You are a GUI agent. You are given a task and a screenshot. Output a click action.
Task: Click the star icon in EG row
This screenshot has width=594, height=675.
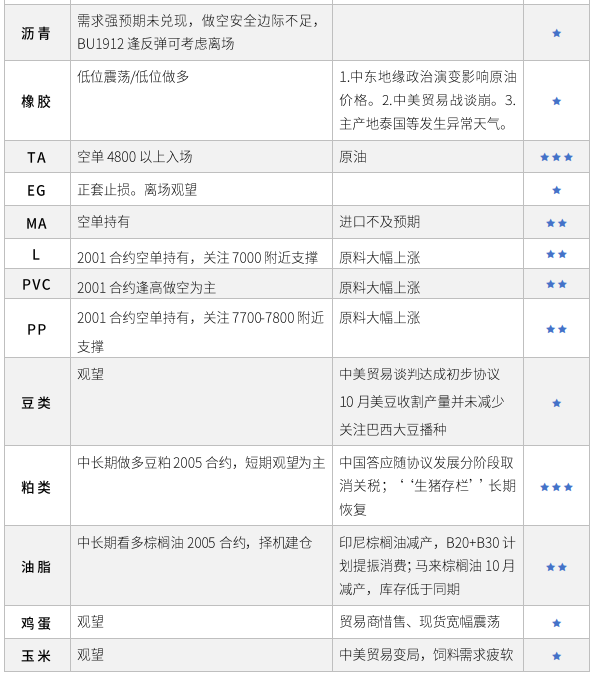[556, 190]
